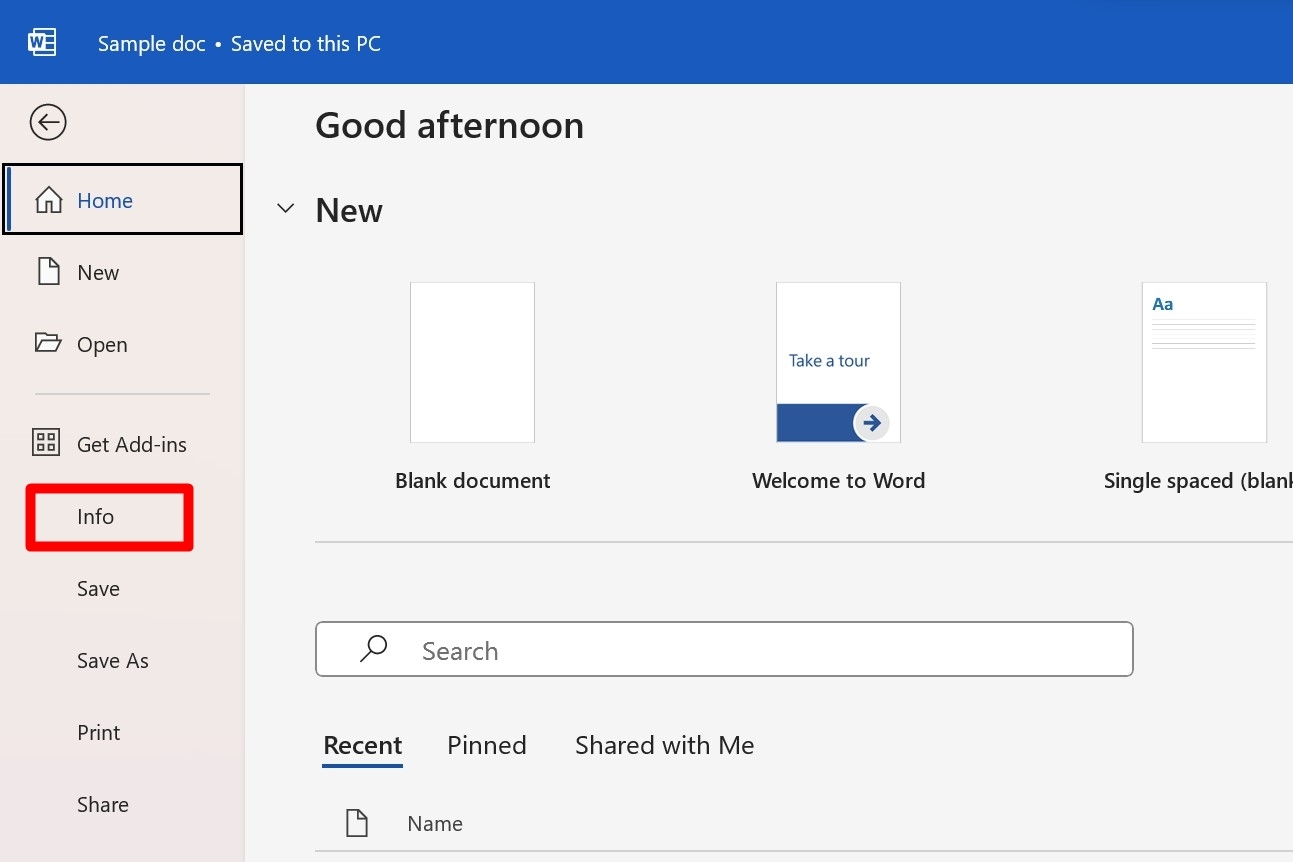
Task: Select the Single spaced blank template
Action: (x=1204, y=362)
